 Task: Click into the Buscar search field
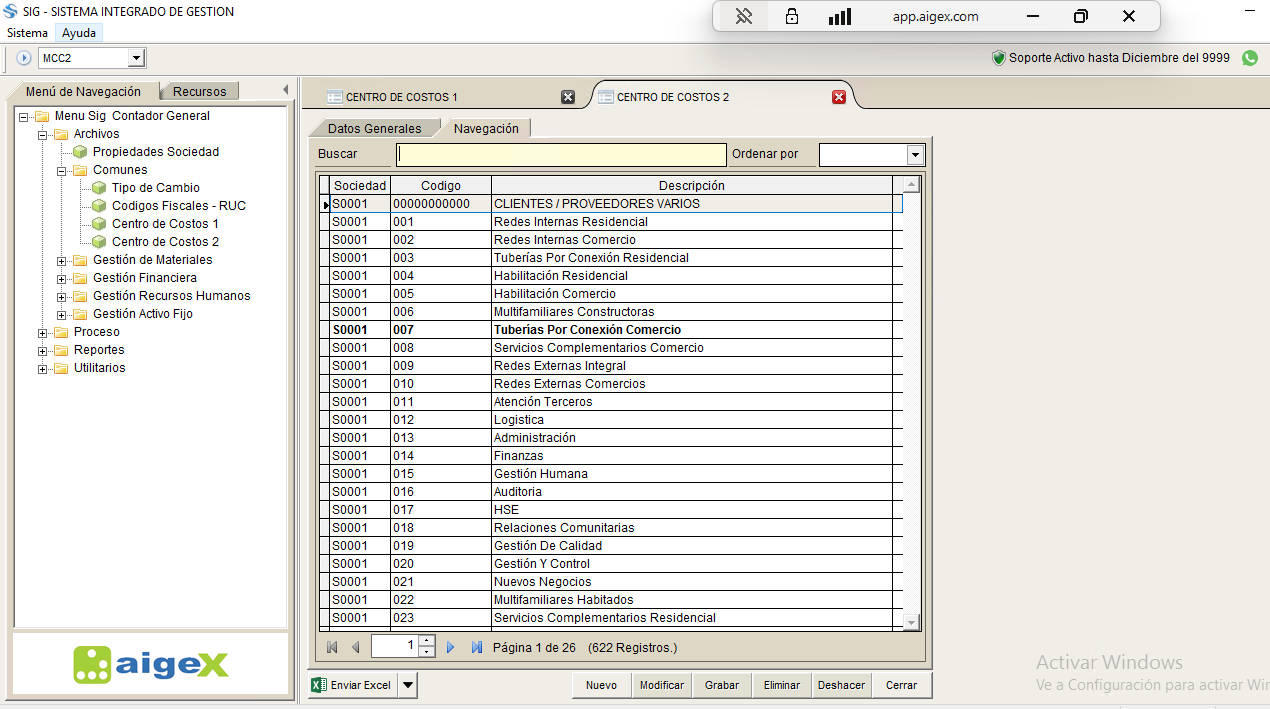pos(561,155)
